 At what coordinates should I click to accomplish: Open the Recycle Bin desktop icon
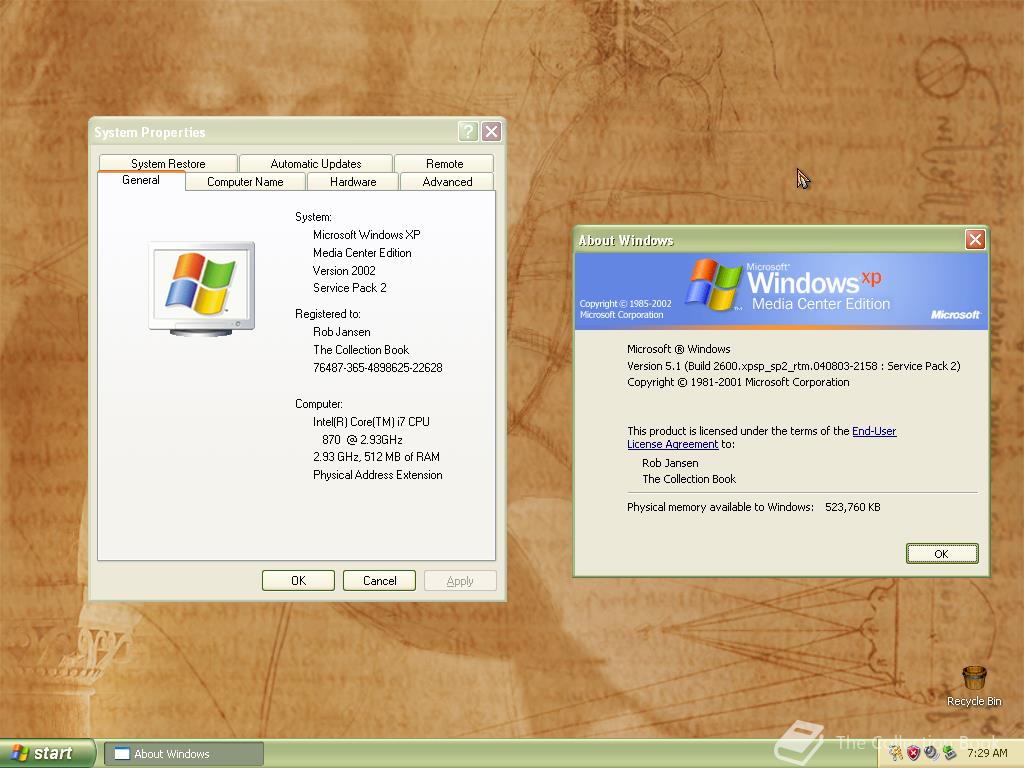pyautogui.click(x=974, y=686)
